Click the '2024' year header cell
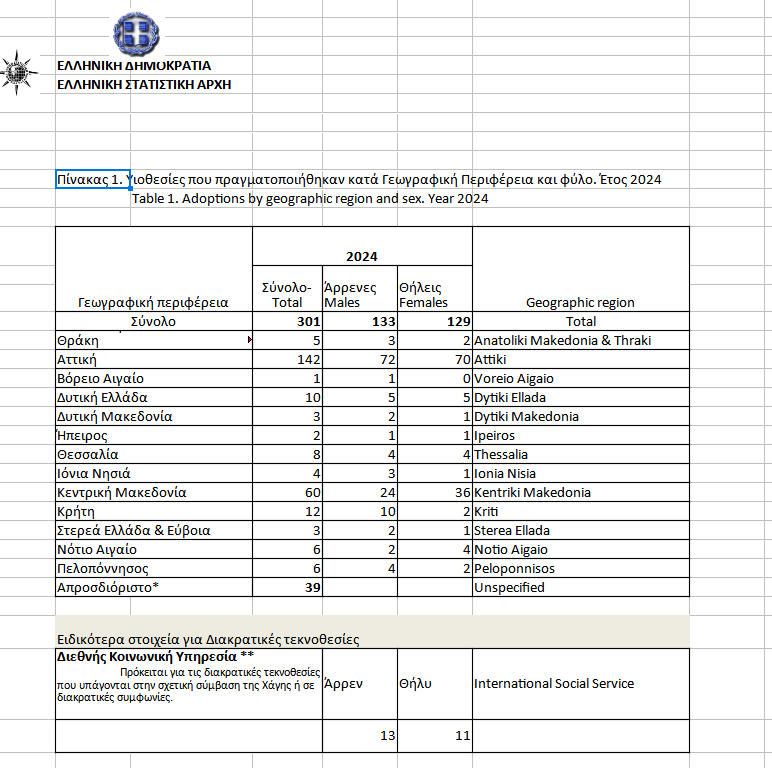 (x=362, y=246)
